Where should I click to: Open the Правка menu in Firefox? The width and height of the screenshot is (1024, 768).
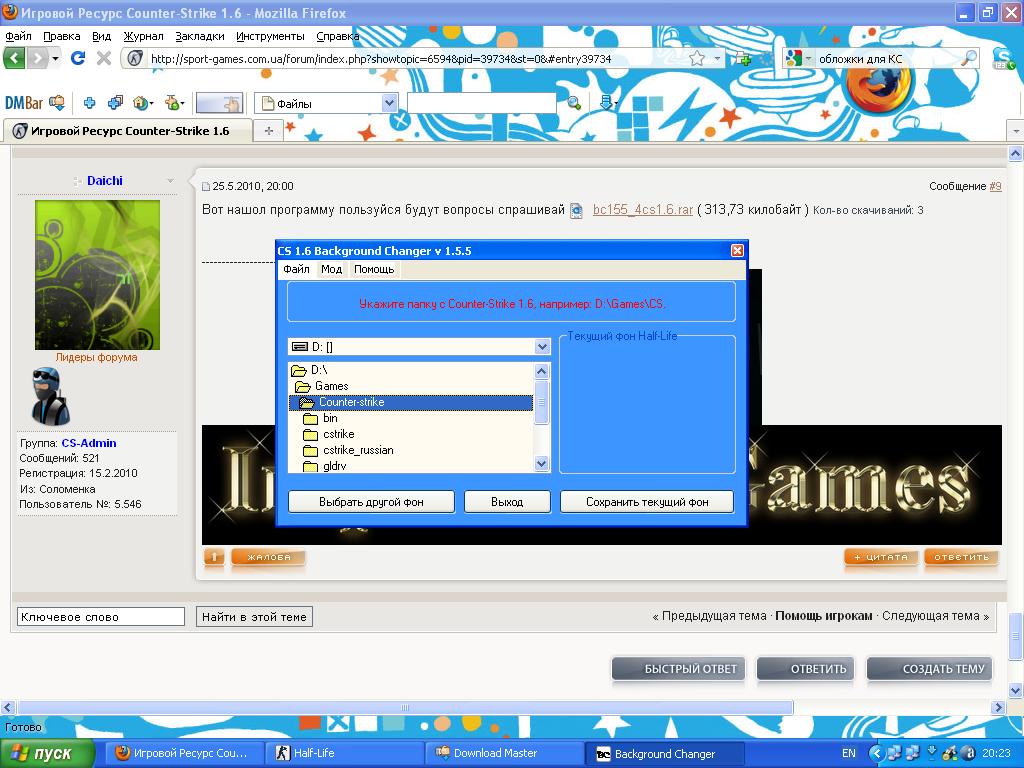(61, 36)
